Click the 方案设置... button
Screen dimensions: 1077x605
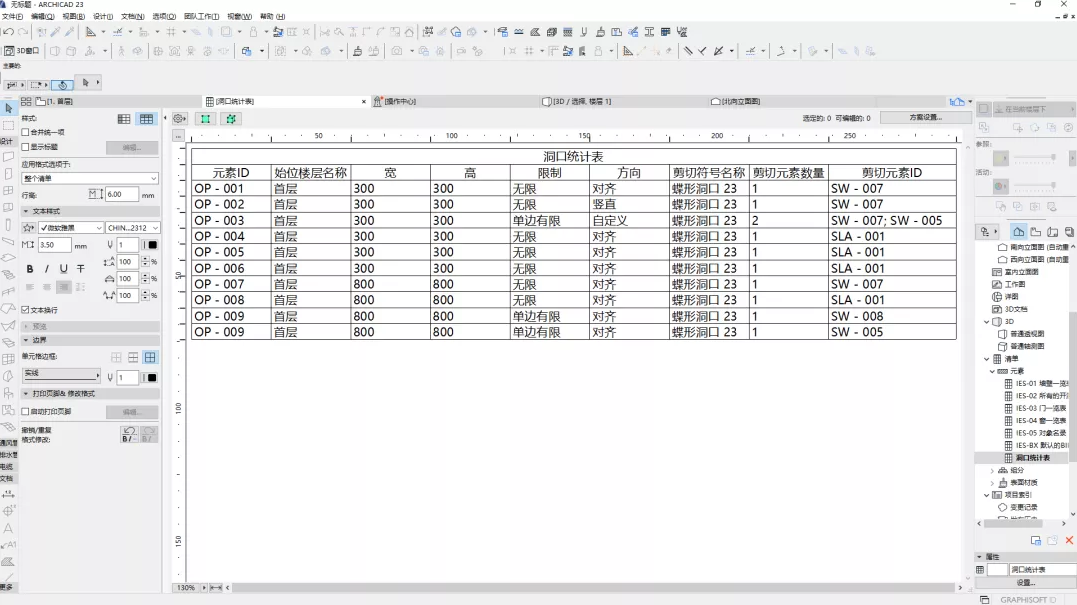925,118
